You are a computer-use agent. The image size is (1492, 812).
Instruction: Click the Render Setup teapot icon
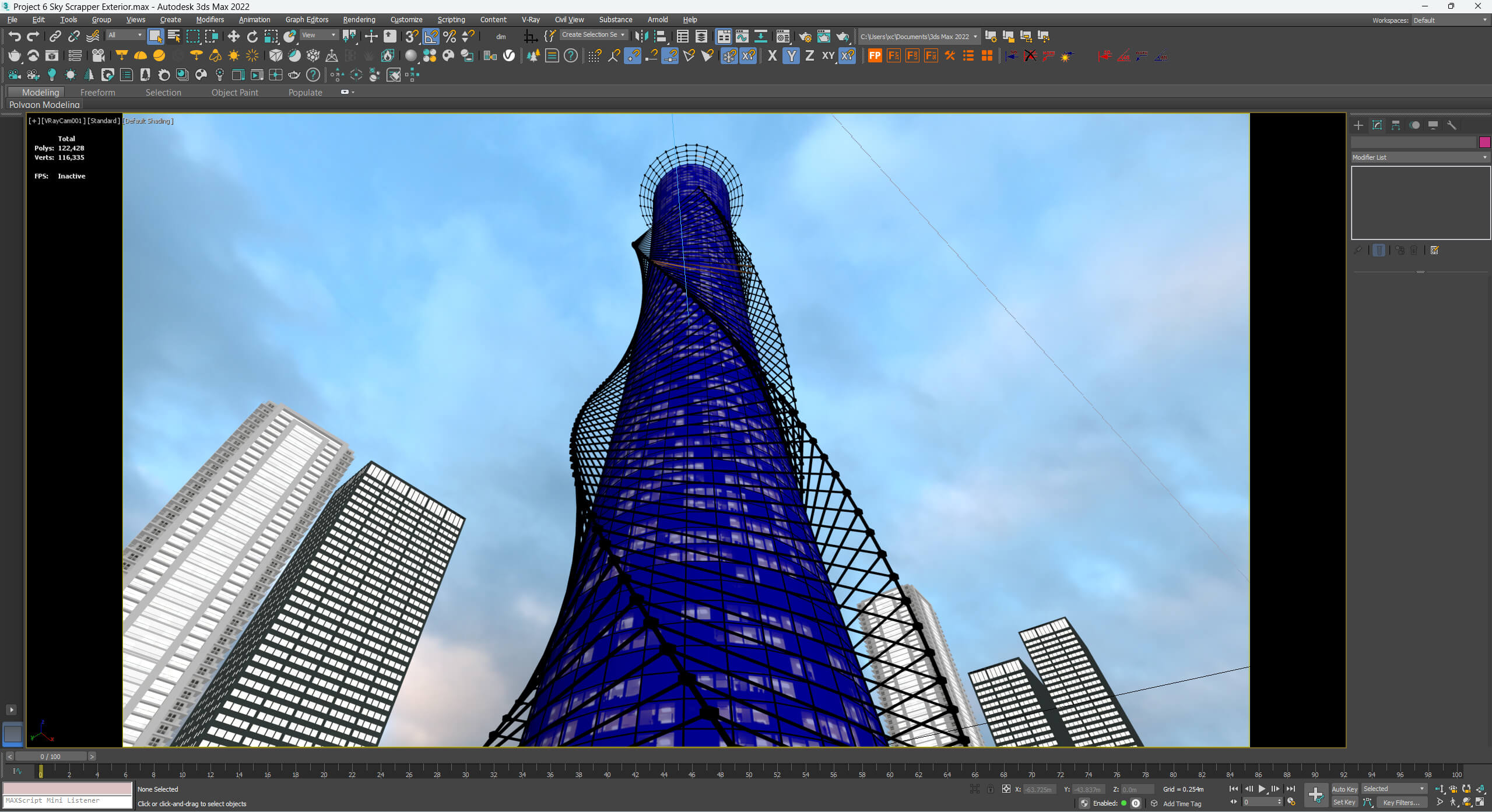[x=805, y=36]
